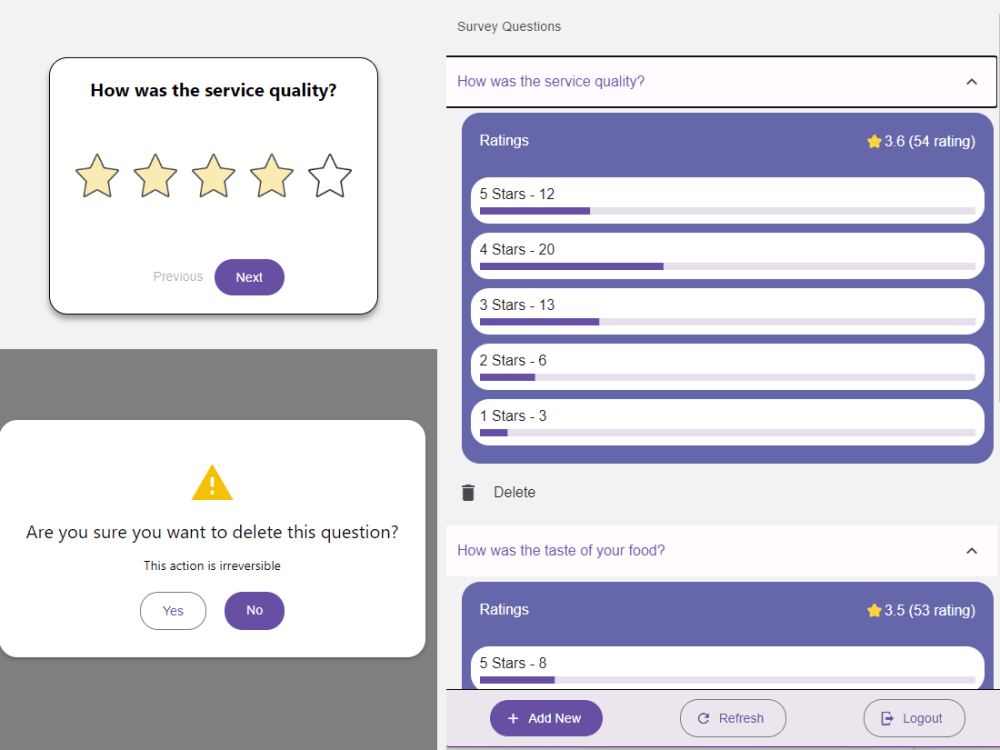Confirm deletion by clicking Yes
Viewport: 1000px width, 750px height.
(x=173, y=611)
